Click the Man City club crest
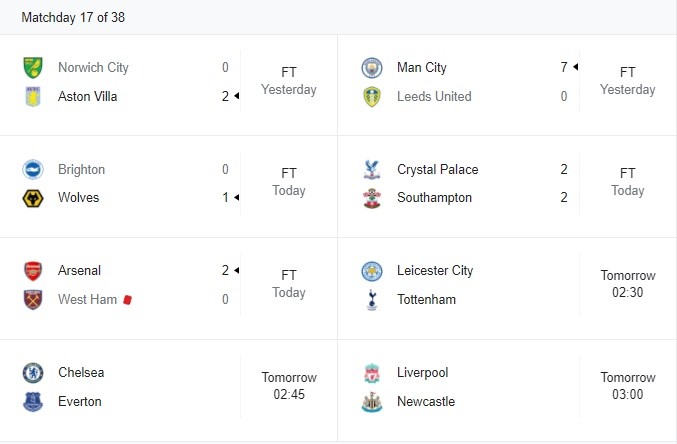 pyautogui.click(x=372, y=68)
